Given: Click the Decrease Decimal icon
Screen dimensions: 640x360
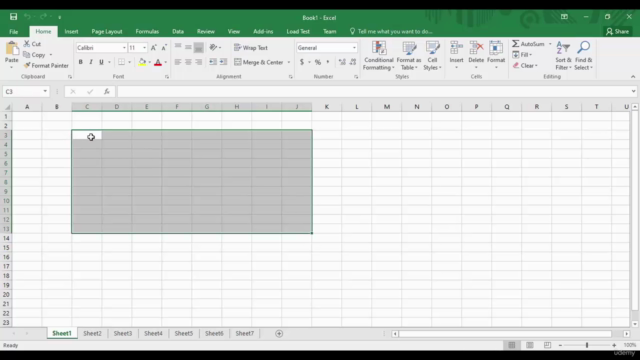Looking at the screenshot, I should 353,62.
